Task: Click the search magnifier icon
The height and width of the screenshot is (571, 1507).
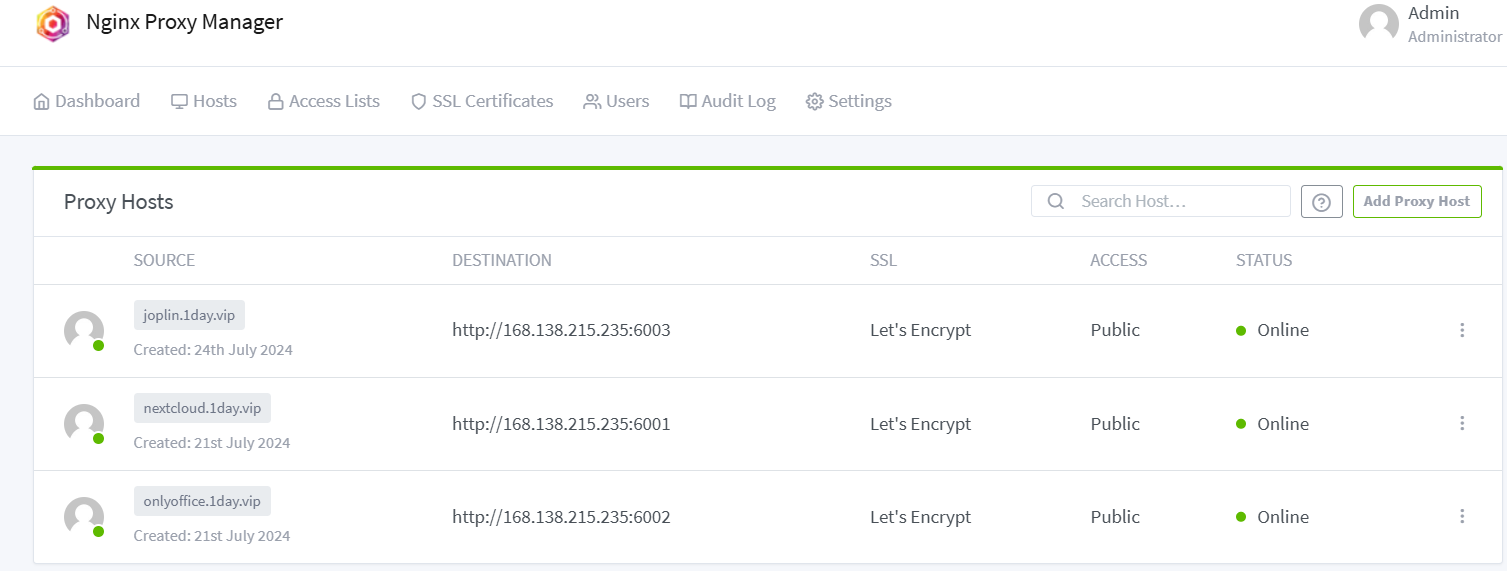Action: click(1055, 201)
